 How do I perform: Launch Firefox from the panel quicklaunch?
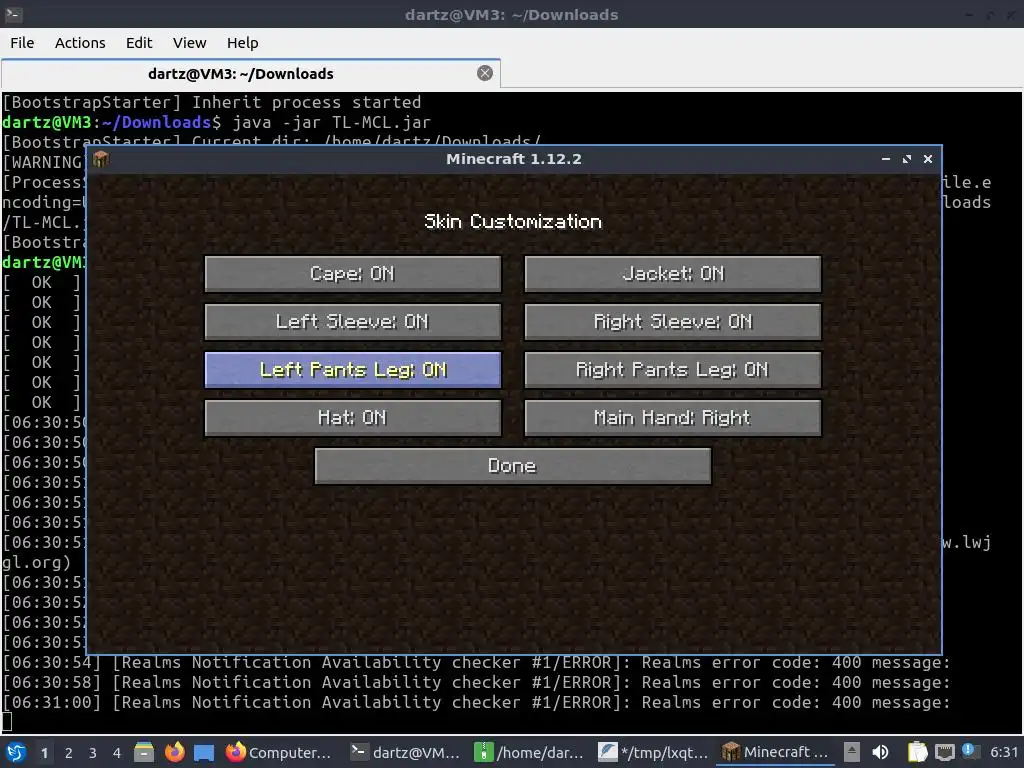(174, 752)
